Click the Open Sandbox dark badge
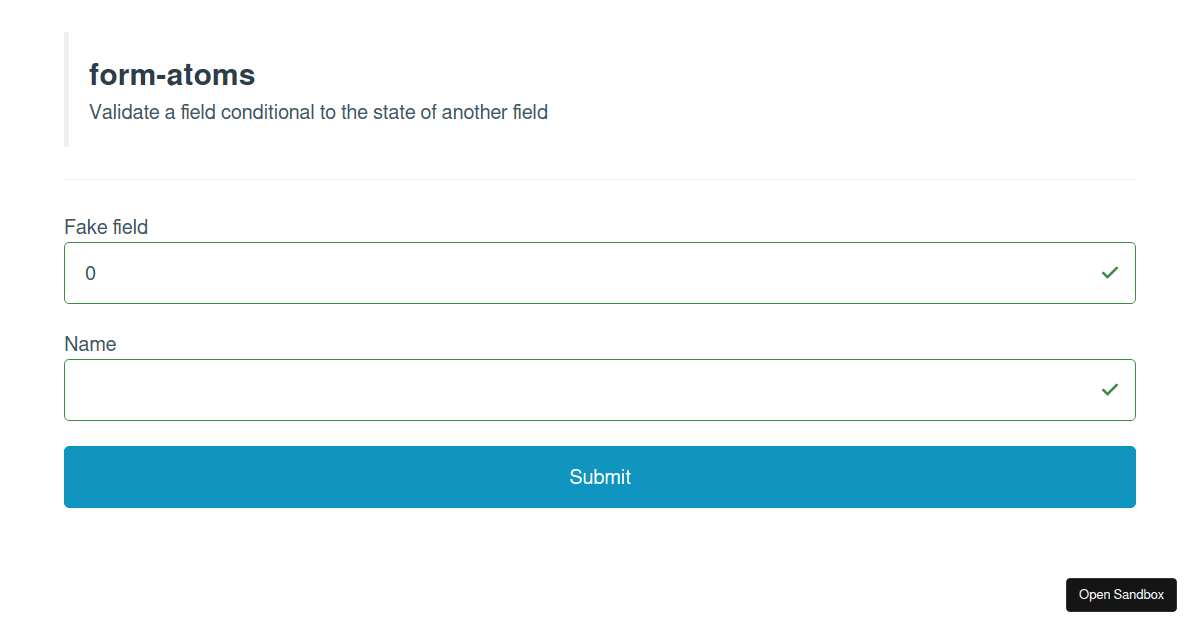This screenshot has width=1200, height=630. 1121,595
